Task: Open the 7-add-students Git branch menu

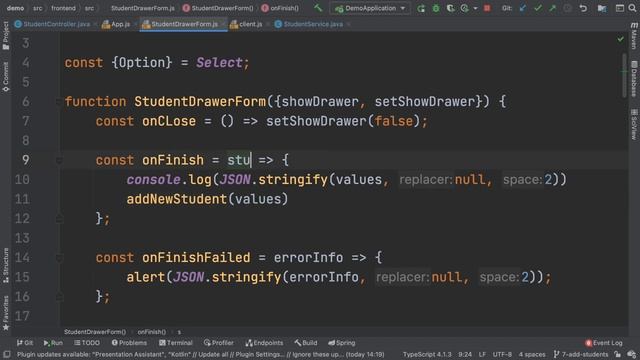Action: pos(580,354)
